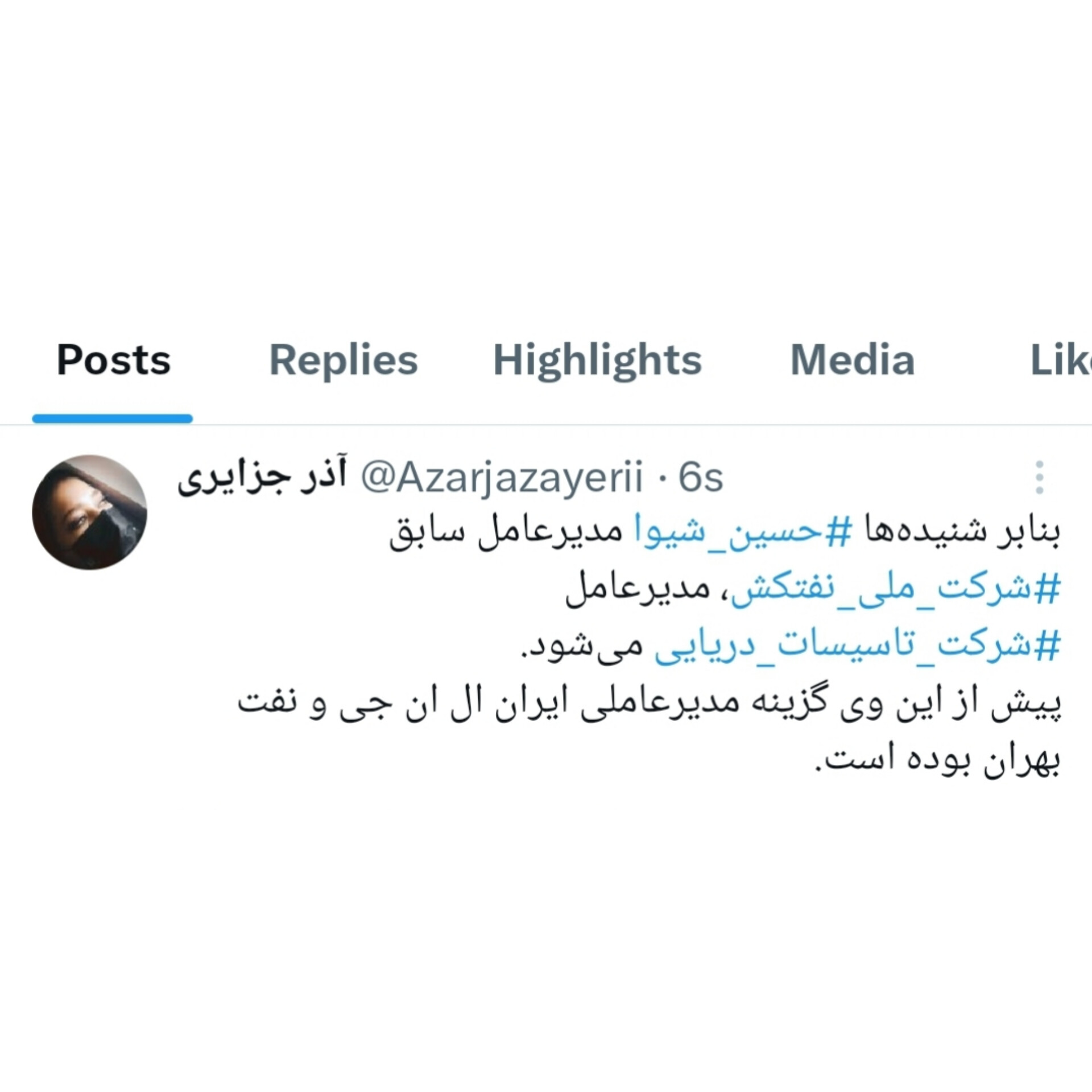Click the display name آذر جزایری
Viewport: 1092px width, 1092px height.
262,478
